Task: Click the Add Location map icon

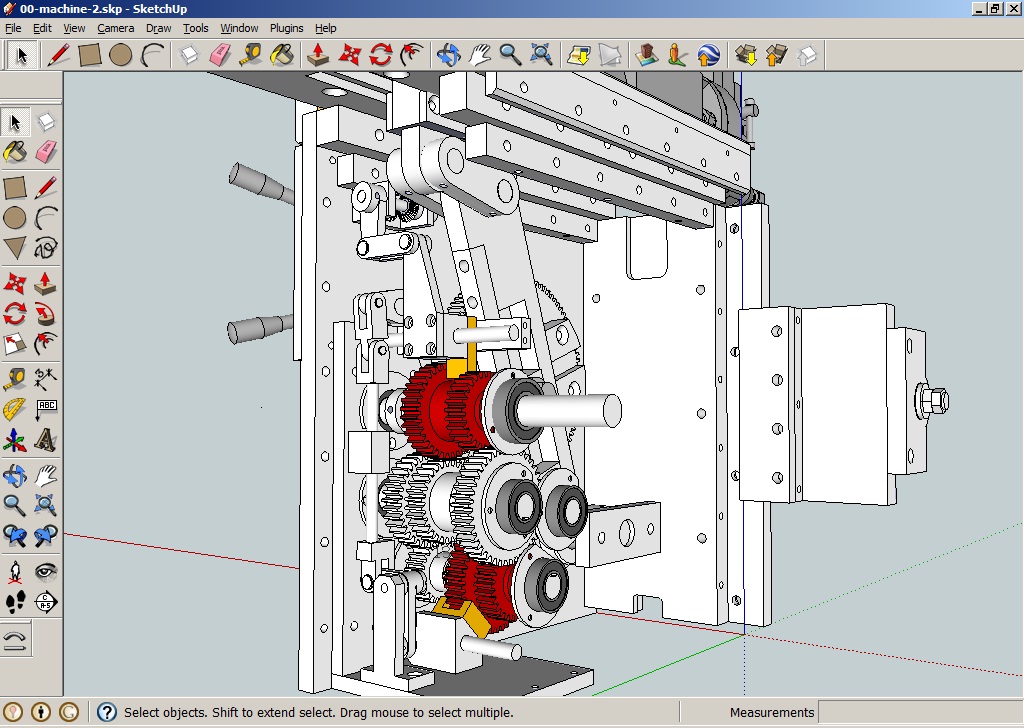Action: tap(578, 55)
